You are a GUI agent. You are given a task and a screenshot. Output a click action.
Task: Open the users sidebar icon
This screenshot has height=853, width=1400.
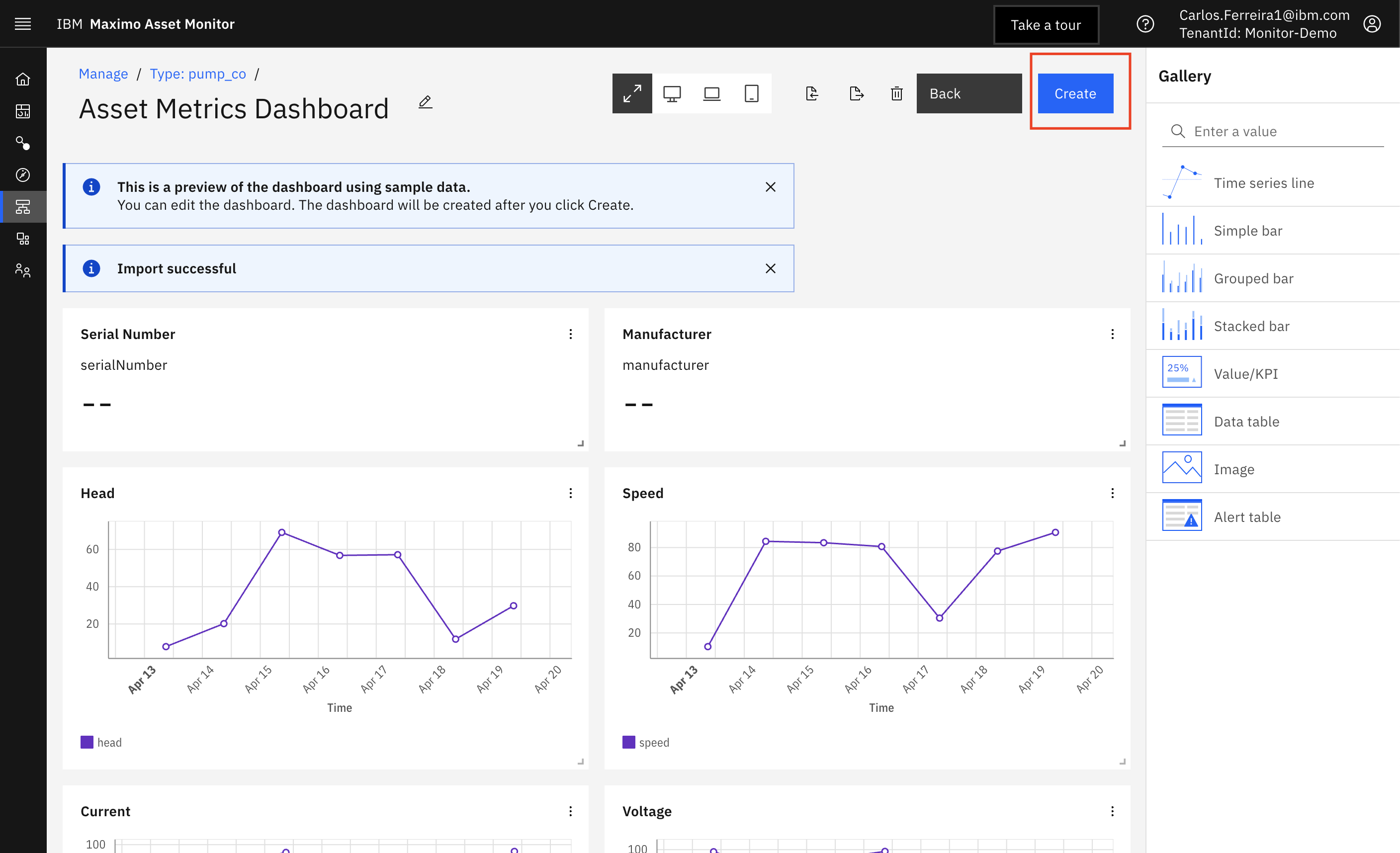click(x=23, y=270)
